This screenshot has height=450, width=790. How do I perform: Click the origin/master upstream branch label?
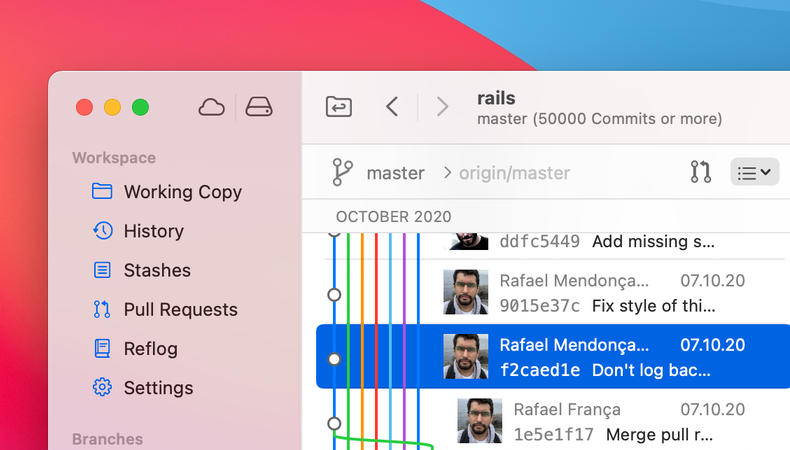click(514, 173)
